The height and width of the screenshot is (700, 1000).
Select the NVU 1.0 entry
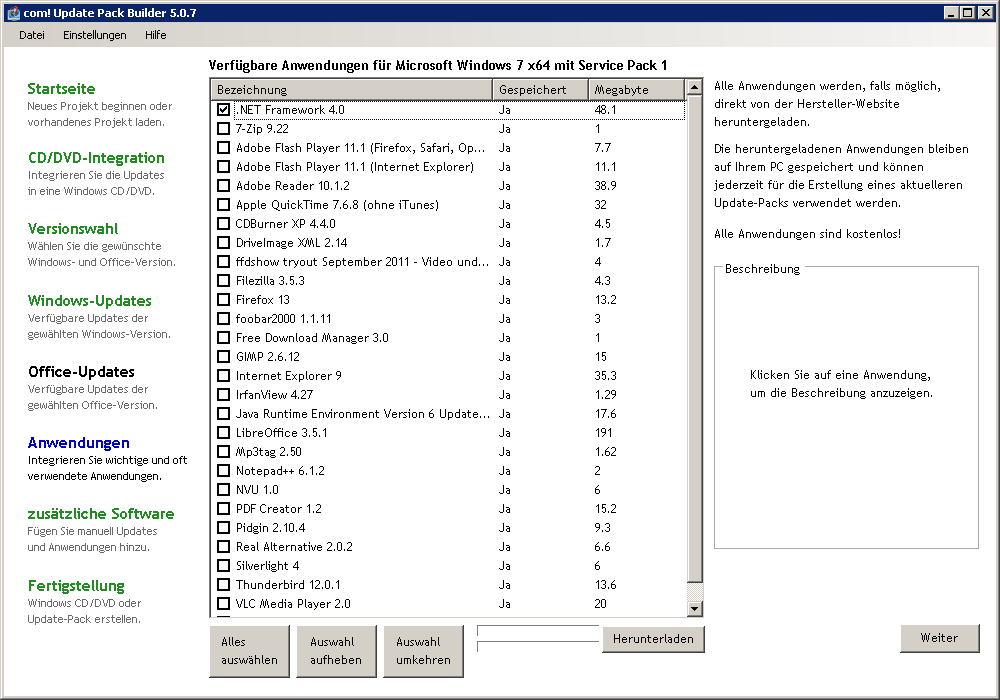coord(257,490)
